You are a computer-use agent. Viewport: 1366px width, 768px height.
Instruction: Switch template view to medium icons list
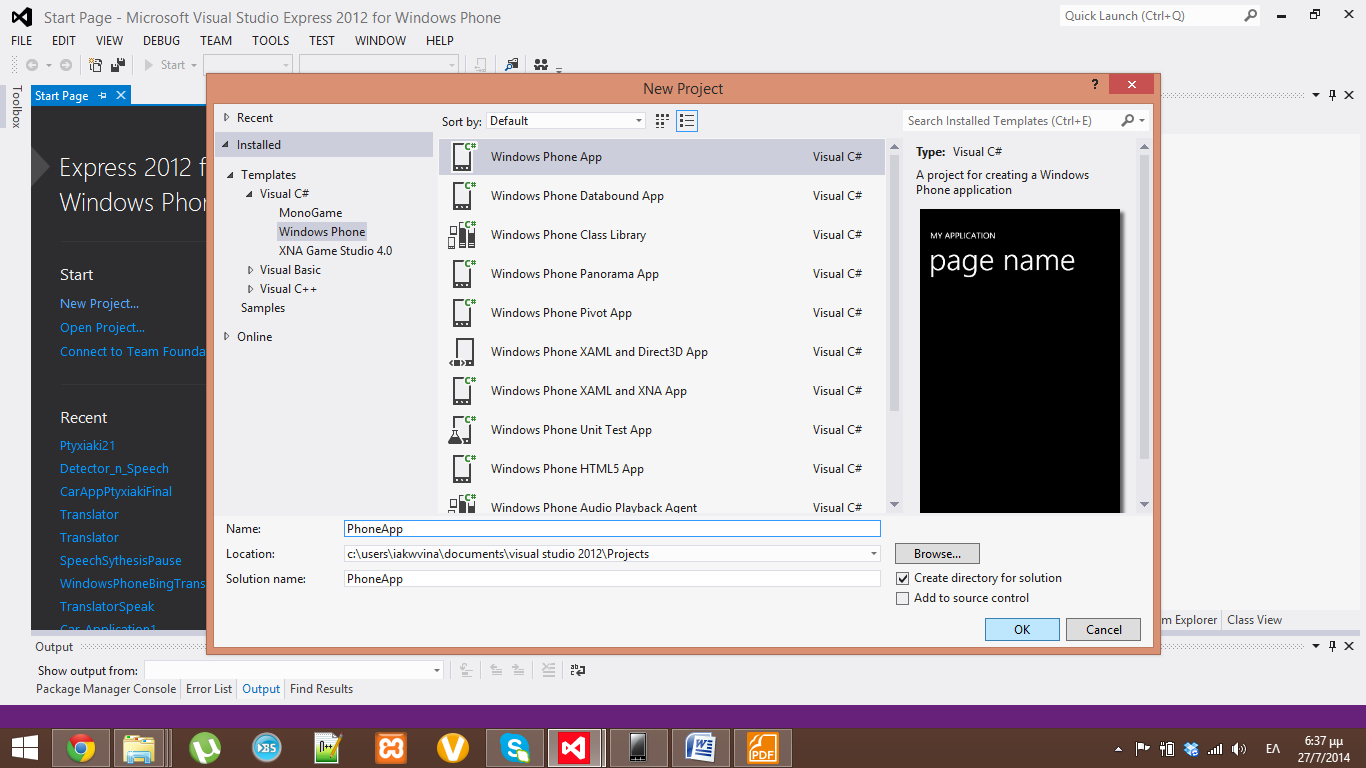pyautogui.click(x=686, y=121)
